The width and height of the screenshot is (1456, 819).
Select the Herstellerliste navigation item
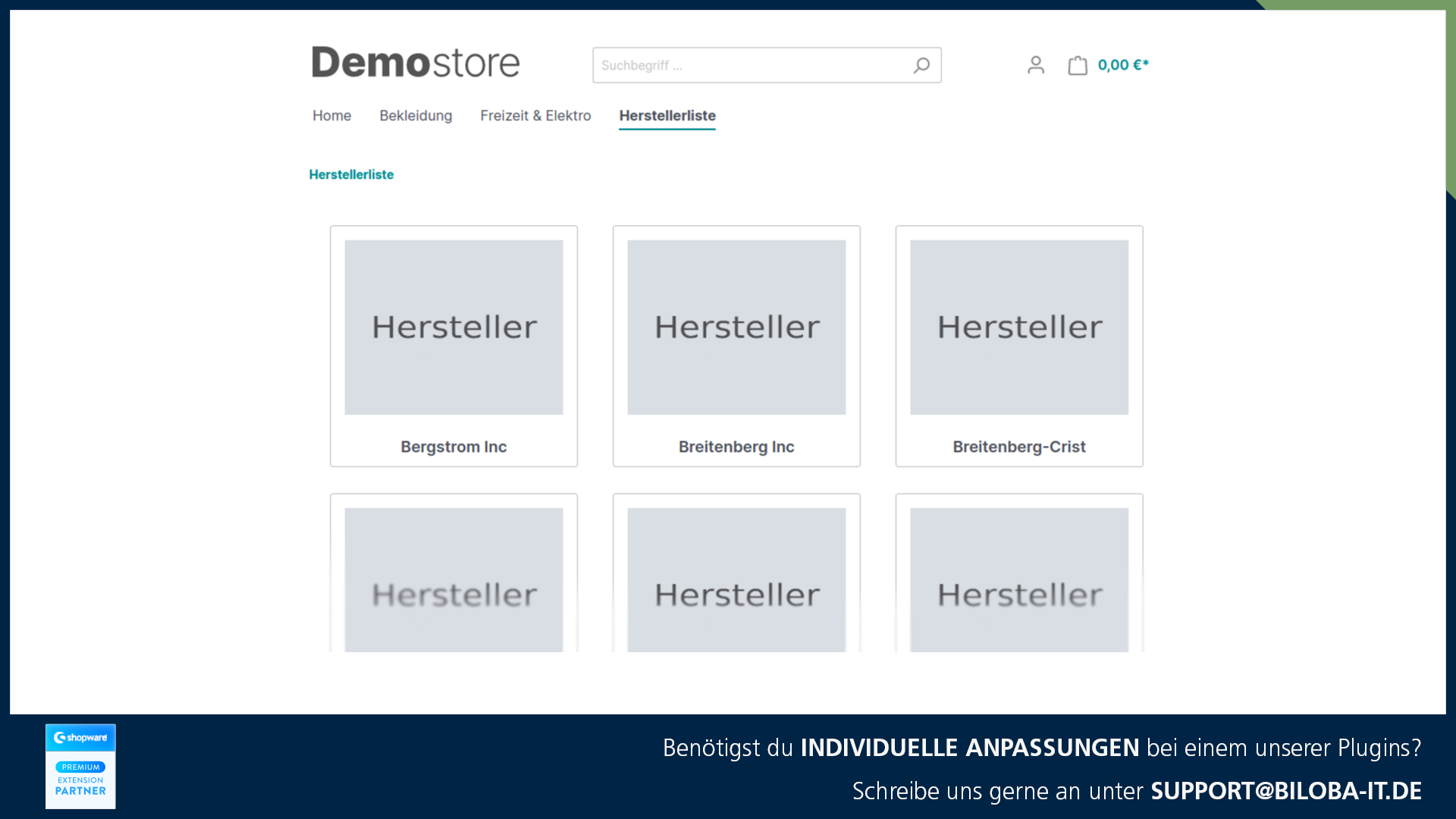pos(667,115)
